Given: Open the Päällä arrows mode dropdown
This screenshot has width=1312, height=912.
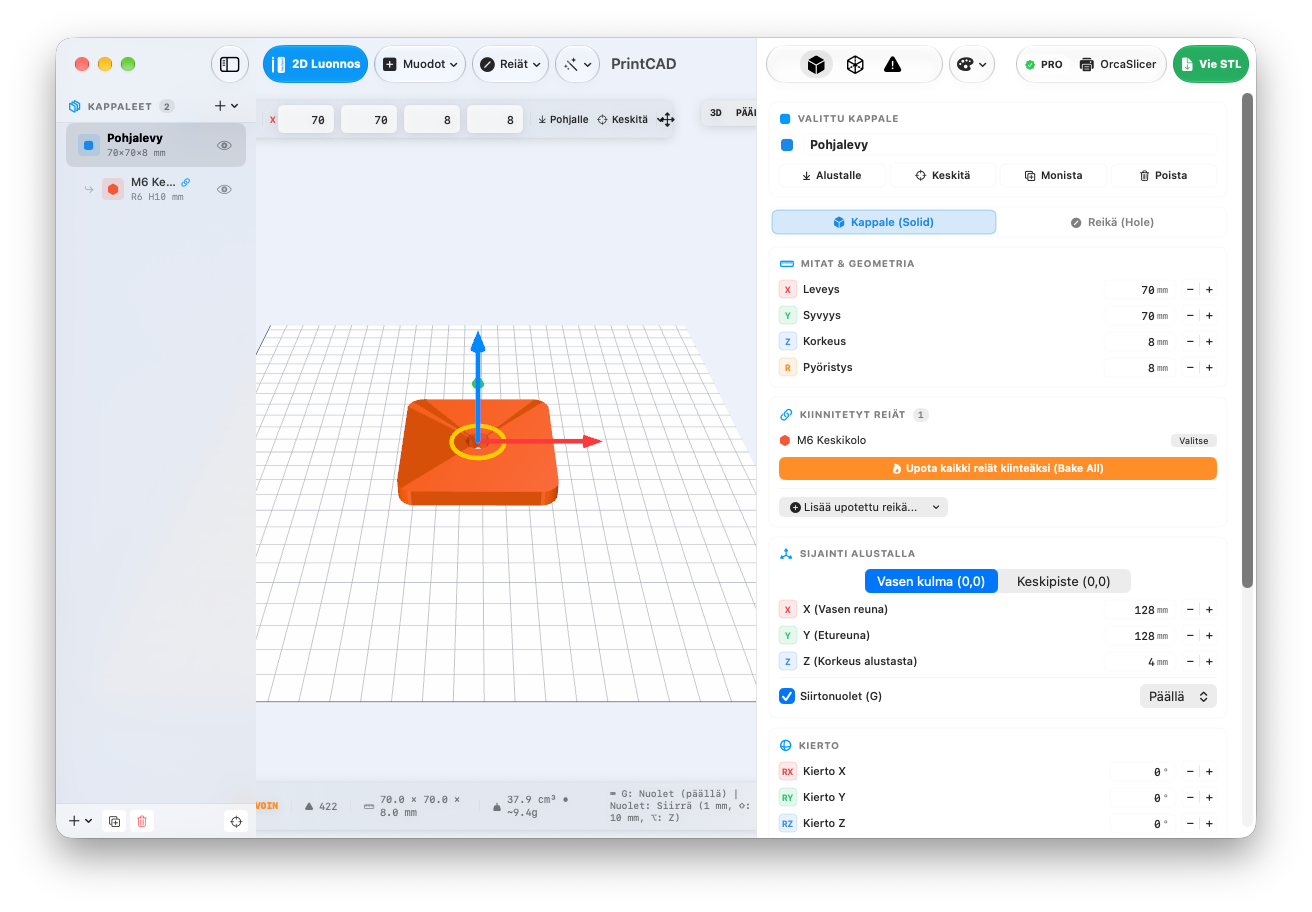Looking at the screenshot, I should 1178,696.
